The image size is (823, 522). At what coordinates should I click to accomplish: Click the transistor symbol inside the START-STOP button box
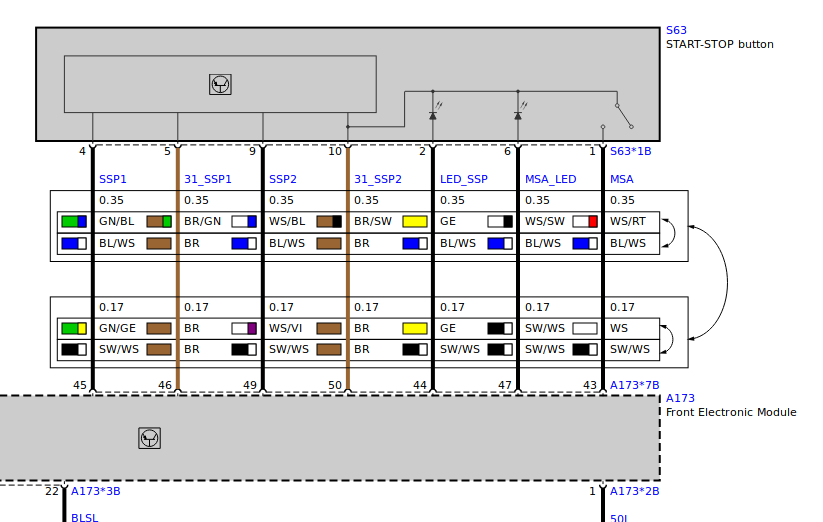coord(220,85)
